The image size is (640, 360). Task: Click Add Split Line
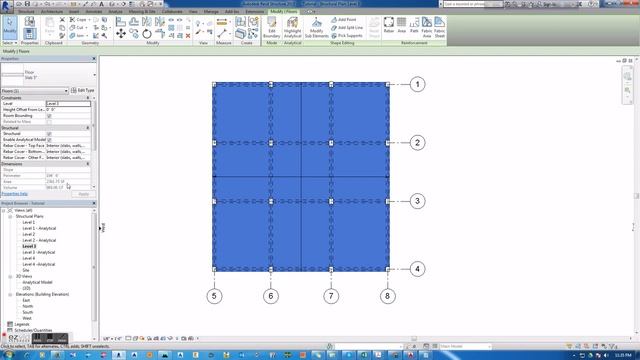point(347,28)
